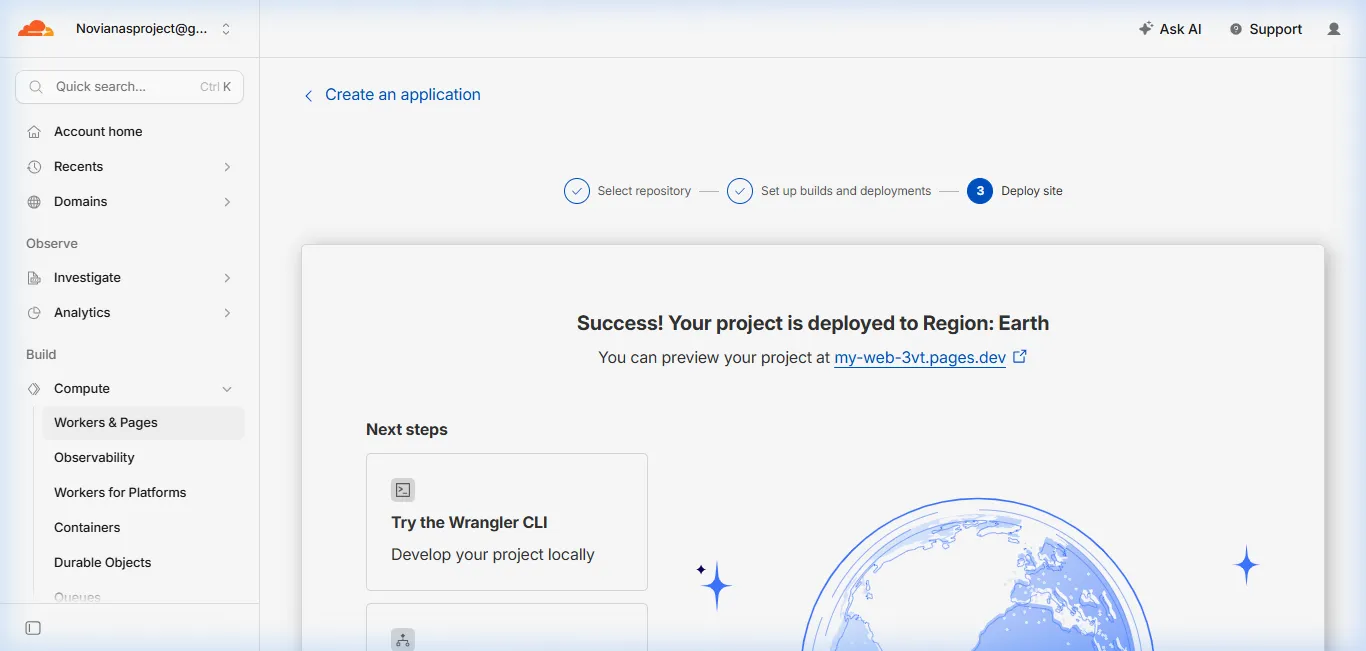Open Ask AI

(1170, 29)
